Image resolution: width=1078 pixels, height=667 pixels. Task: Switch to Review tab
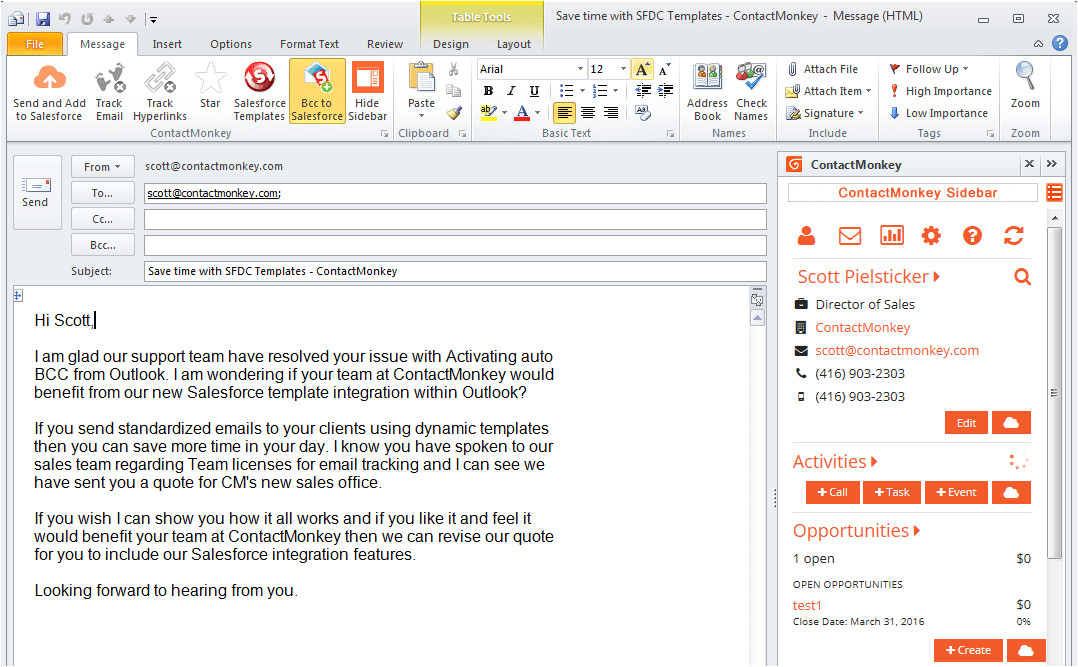(385, 44)
